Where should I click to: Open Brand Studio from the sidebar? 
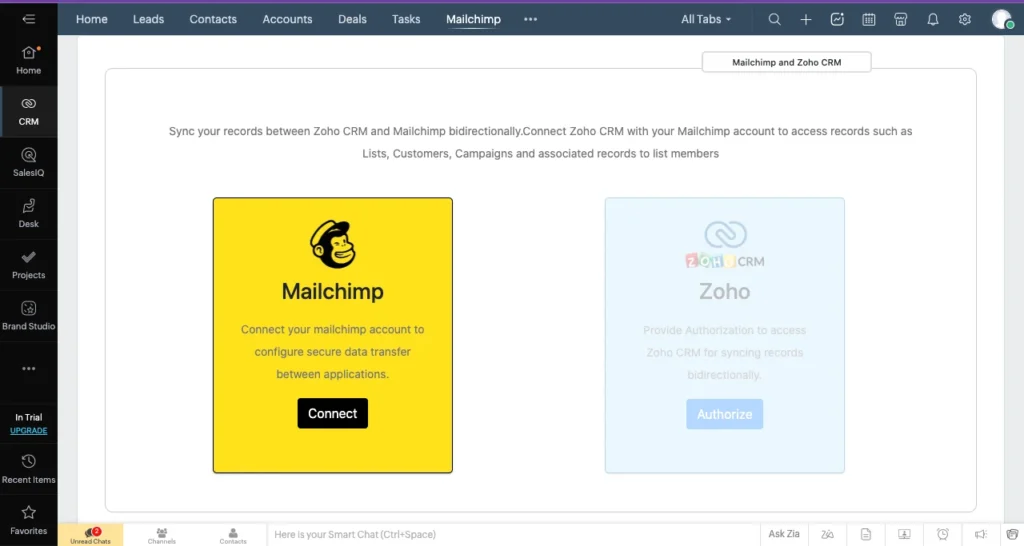(x=28, y=316)
